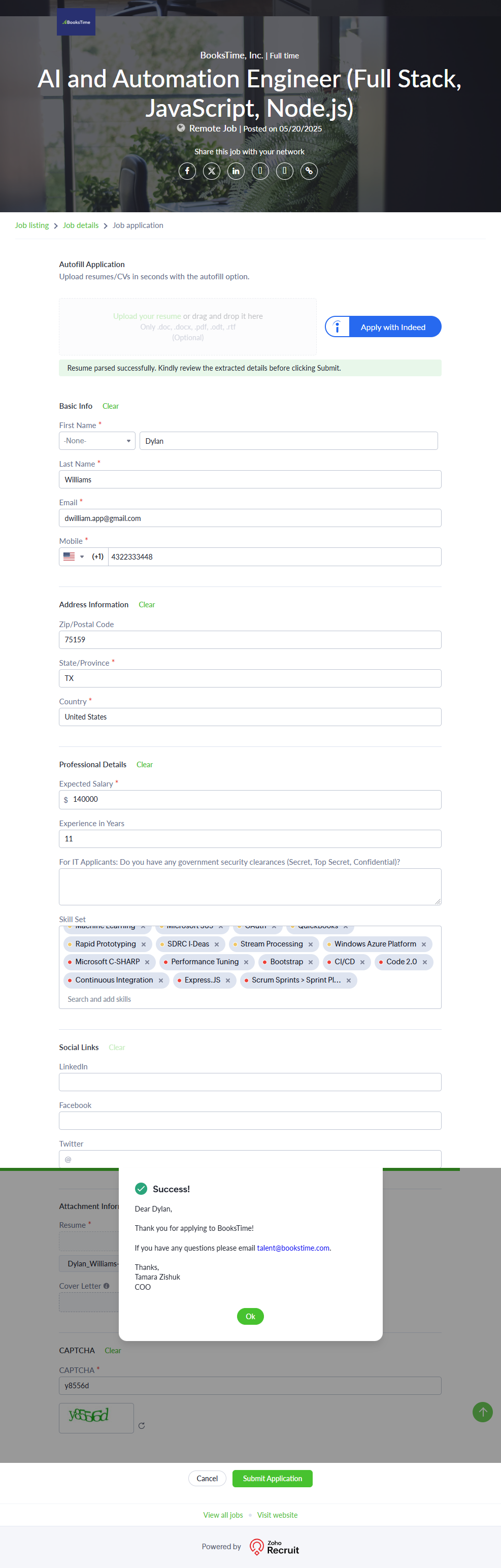Open the name salutation dropdown

click(97, 441)
